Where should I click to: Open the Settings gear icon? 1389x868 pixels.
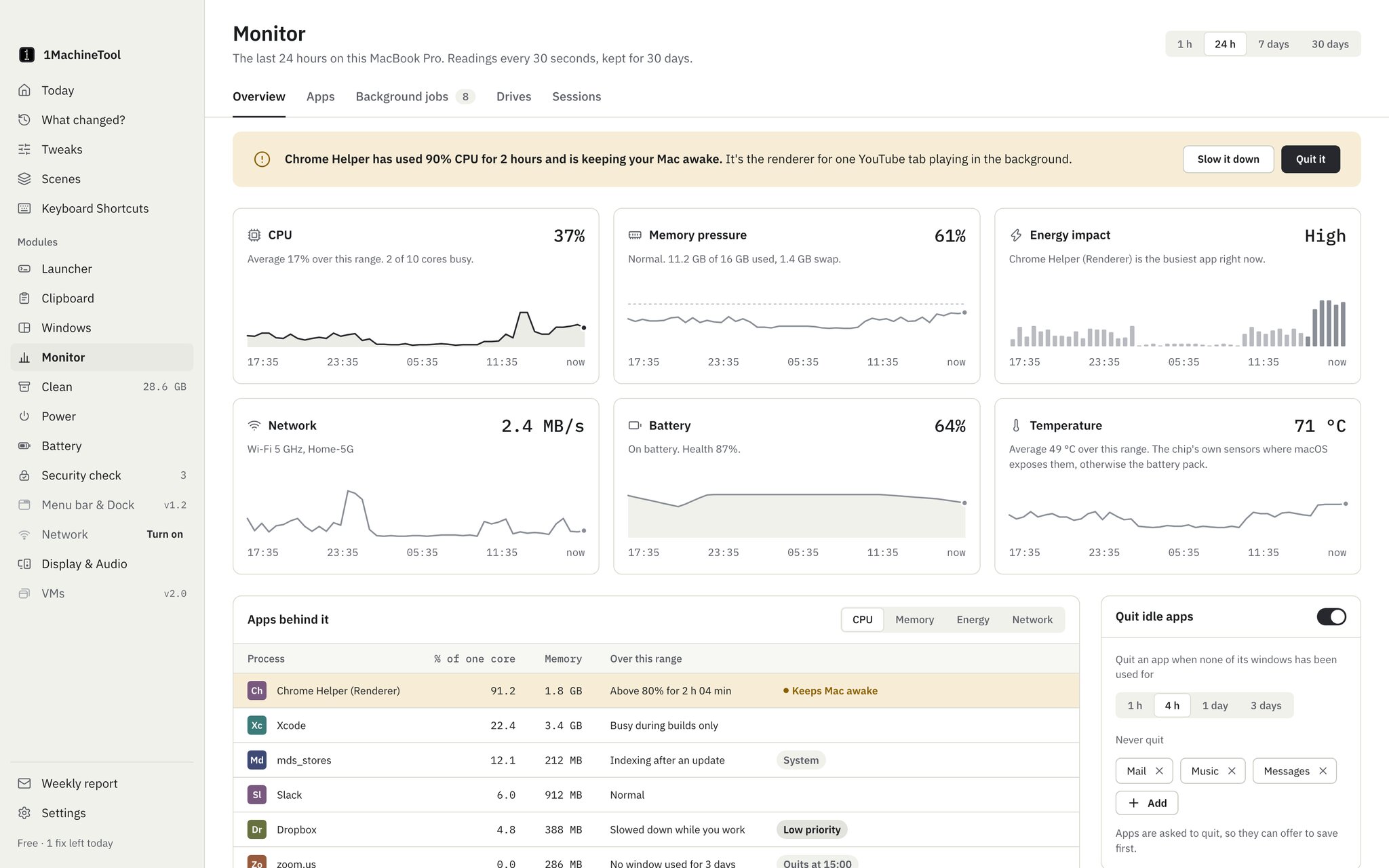coord(24,813)
